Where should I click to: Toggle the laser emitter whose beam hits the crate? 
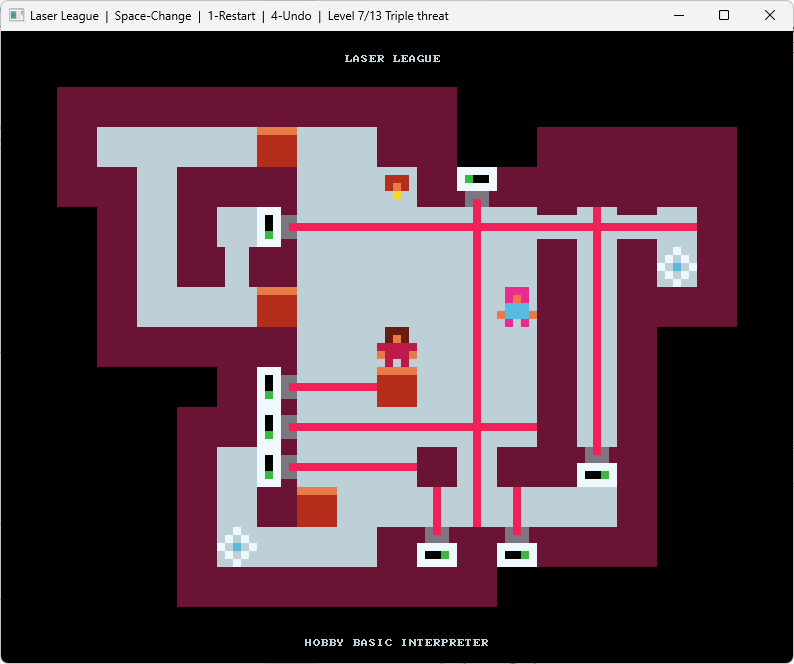[x=269, y=387]
